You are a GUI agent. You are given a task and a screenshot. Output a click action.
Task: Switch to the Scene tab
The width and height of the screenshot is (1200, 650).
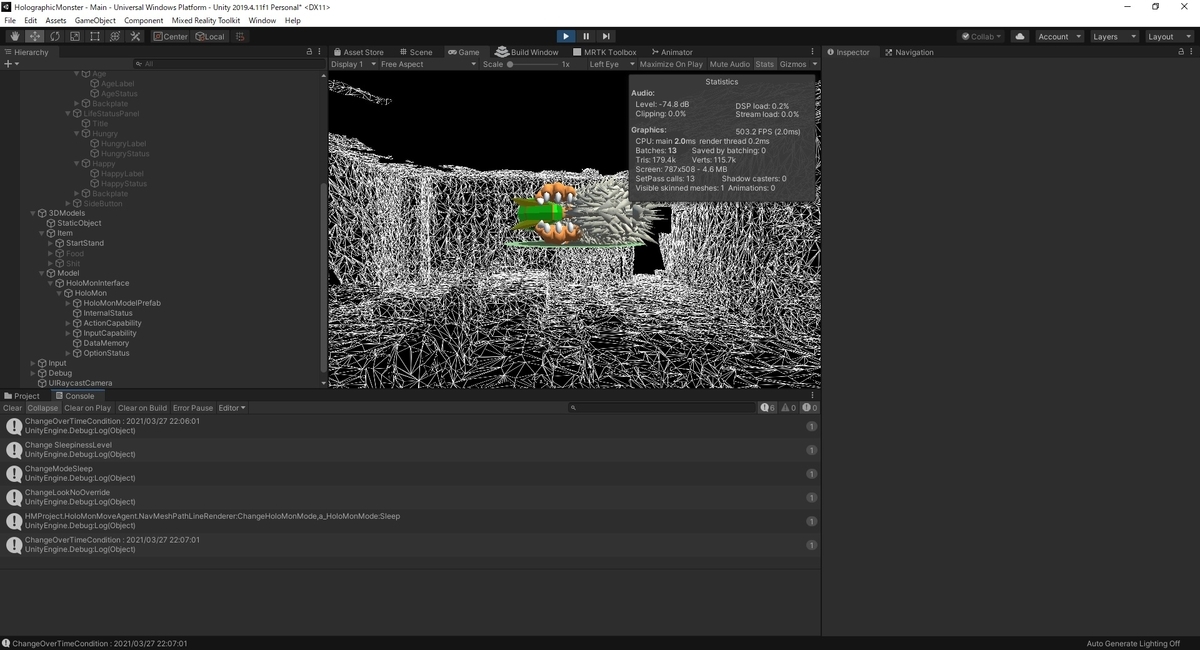click(x=416, y=51)
